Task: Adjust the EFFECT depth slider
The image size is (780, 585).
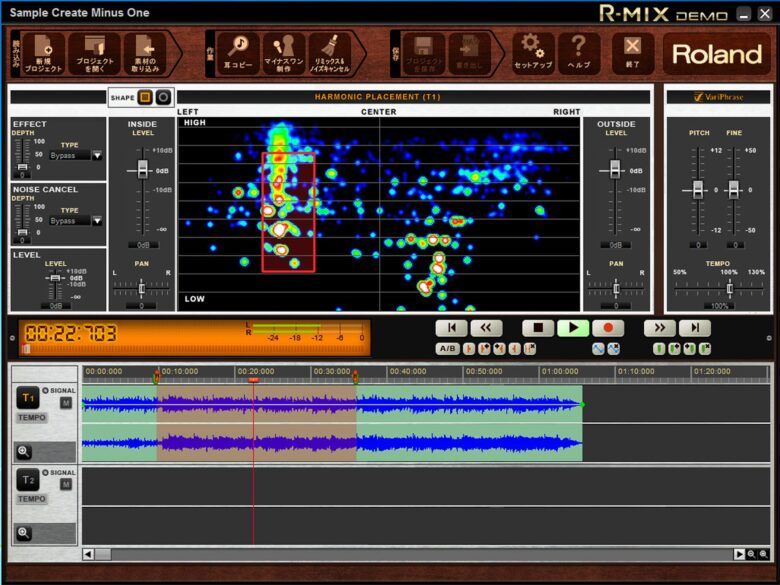Action: pyautogui.click(x=22, y=167)
